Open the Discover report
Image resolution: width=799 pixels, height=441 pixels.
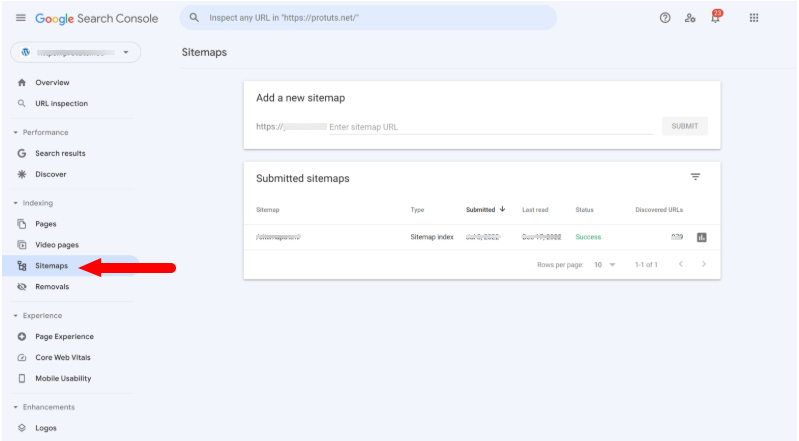(50, 174)
